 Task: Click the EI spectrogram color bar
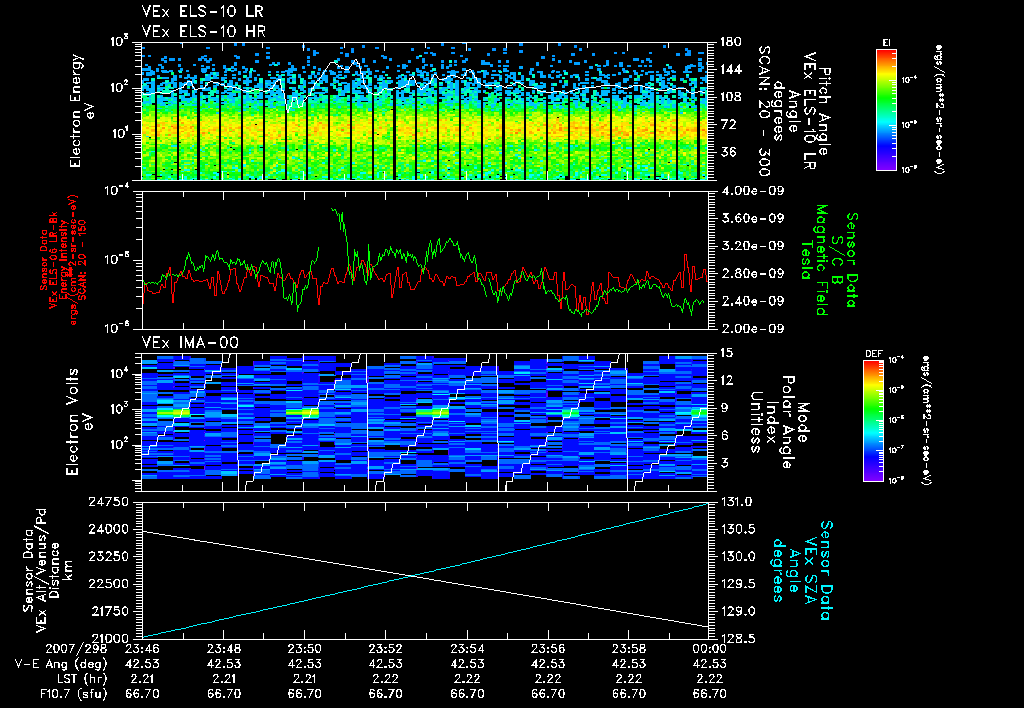click(886, 109)
